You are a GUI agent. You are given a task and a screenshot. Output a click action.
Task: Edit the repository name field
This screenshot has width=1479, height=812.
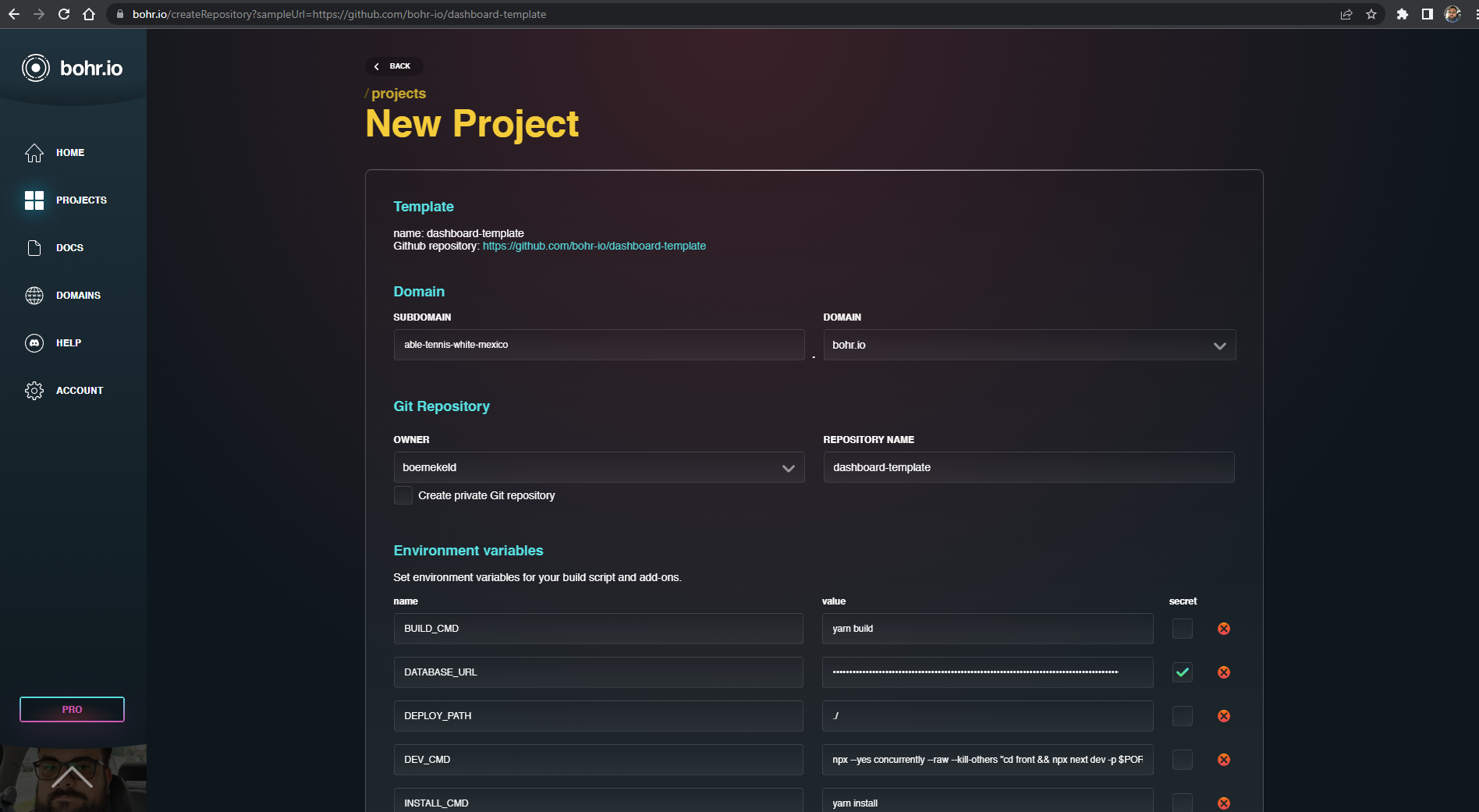click(1029, 467)
